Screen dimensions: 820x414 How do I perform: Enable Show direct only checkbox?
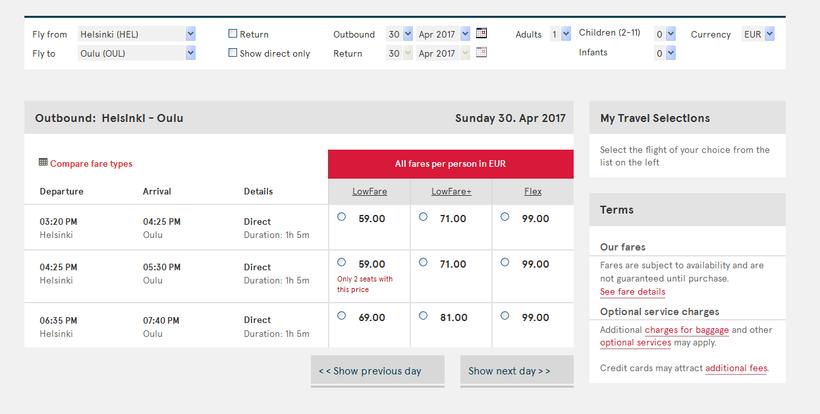[233, 53]
